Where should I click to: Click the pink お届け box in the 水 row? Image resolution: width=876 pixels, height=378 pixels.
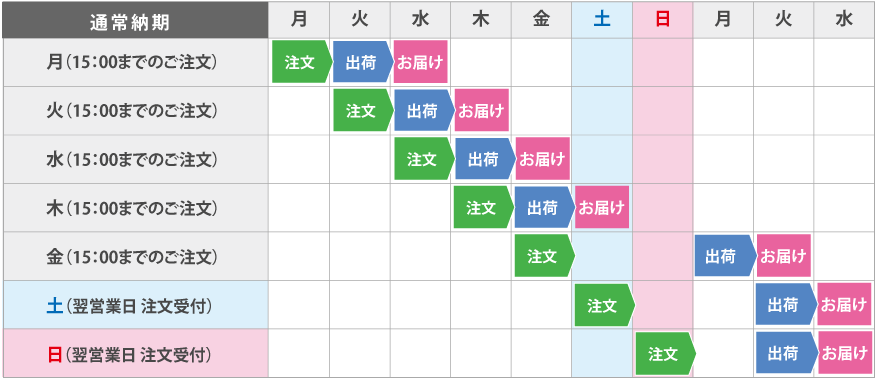pos(542,159)
